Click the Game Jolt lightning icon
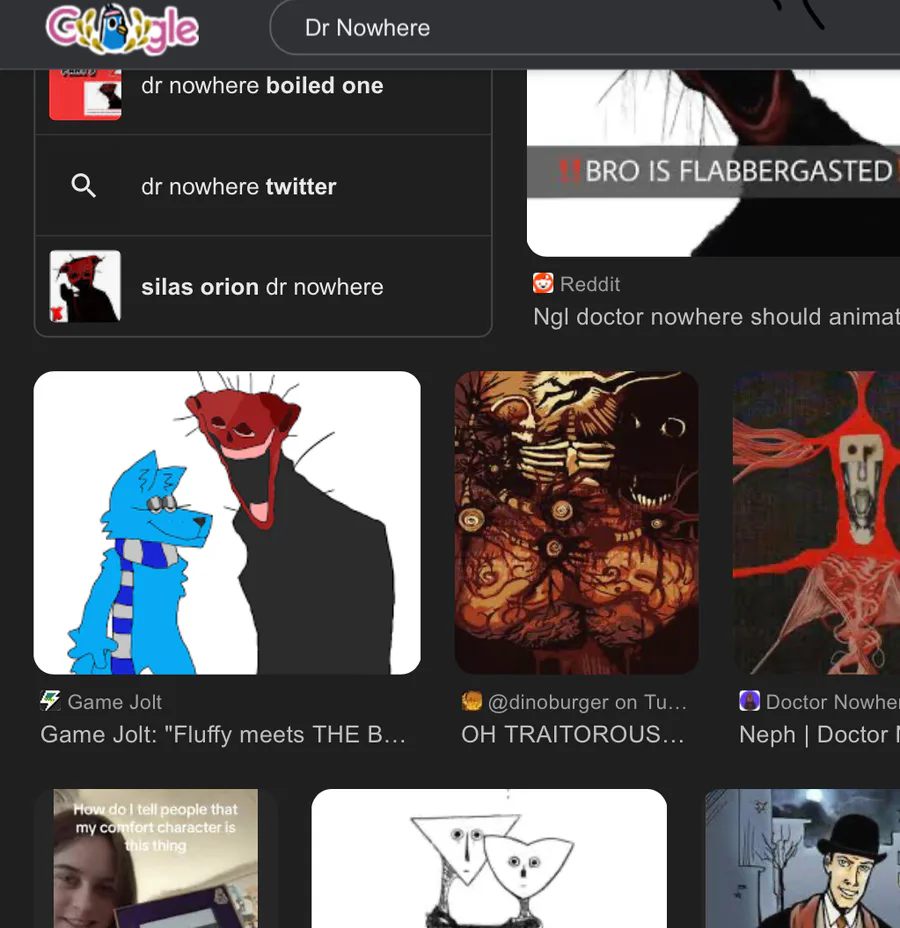The image size is (900, 928). 50,701
